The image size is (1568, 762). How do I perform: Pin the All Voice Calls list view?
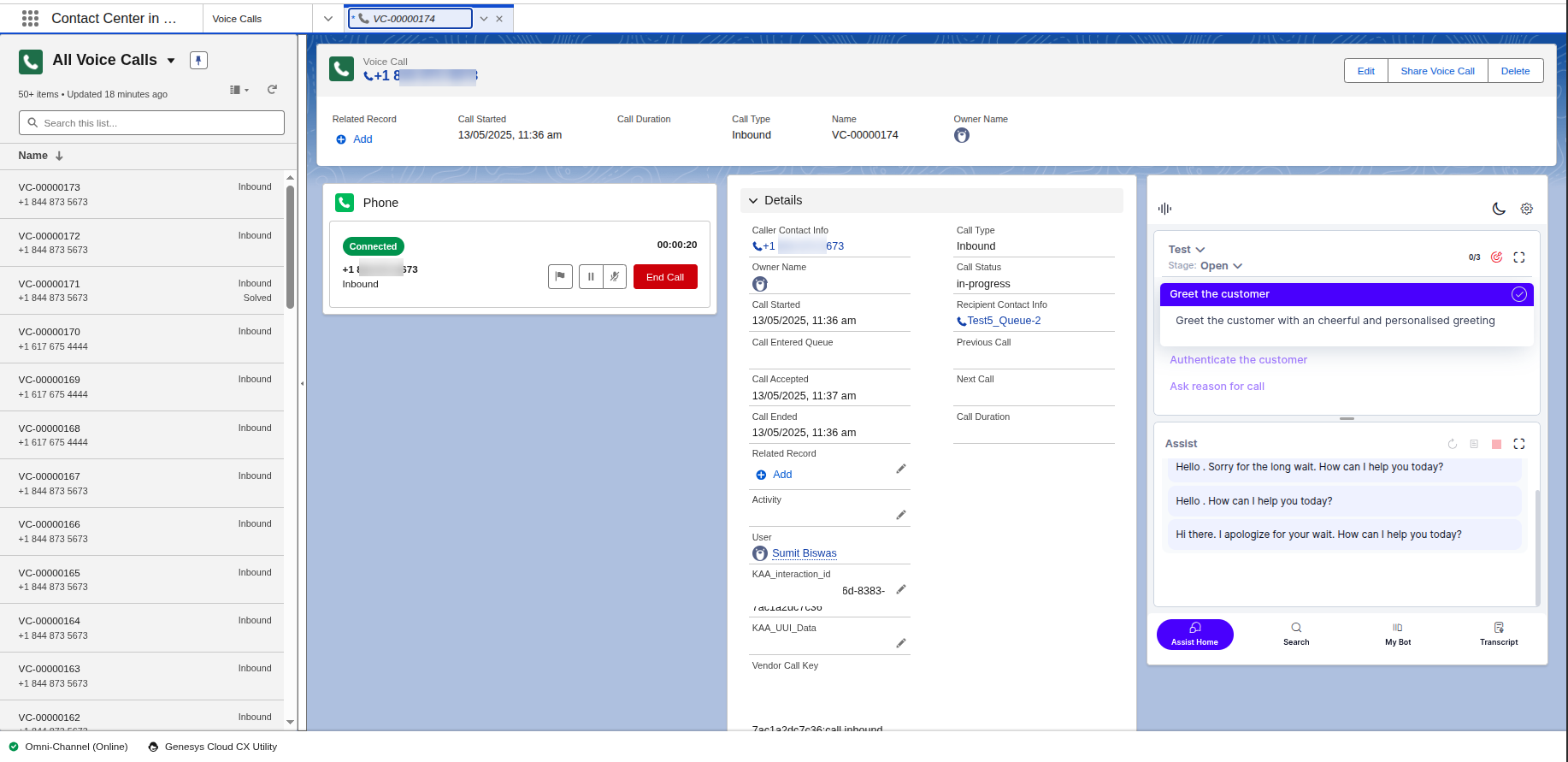click(198, 60)
